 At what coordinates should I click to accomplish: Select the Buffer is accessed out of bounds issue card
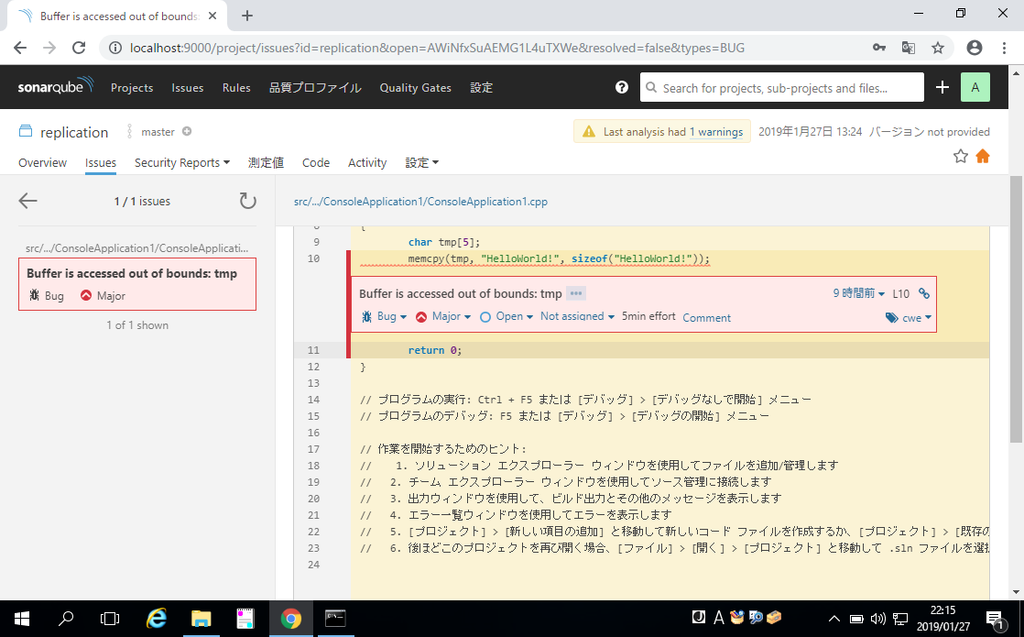click(137, 284)
